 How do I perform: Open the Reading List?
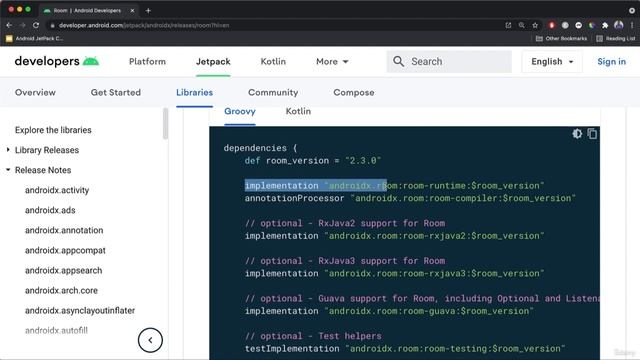point(616,38)
